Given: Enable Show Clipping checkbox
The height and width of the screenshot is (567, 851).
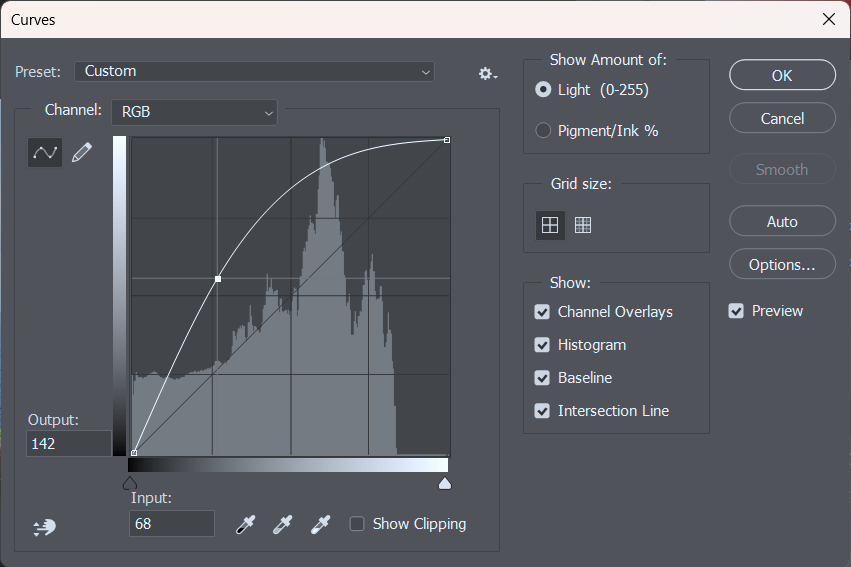Looking at the screenshot, I should click(x=357, y=524).
